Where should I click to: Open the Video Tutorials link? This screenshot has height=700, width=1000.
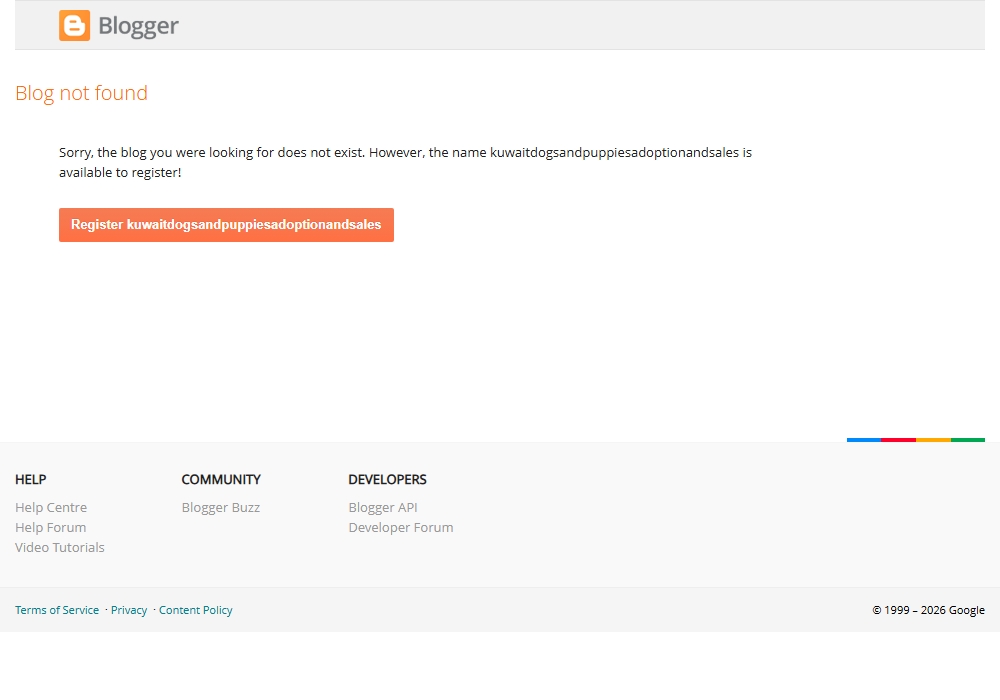pos(60,547)
